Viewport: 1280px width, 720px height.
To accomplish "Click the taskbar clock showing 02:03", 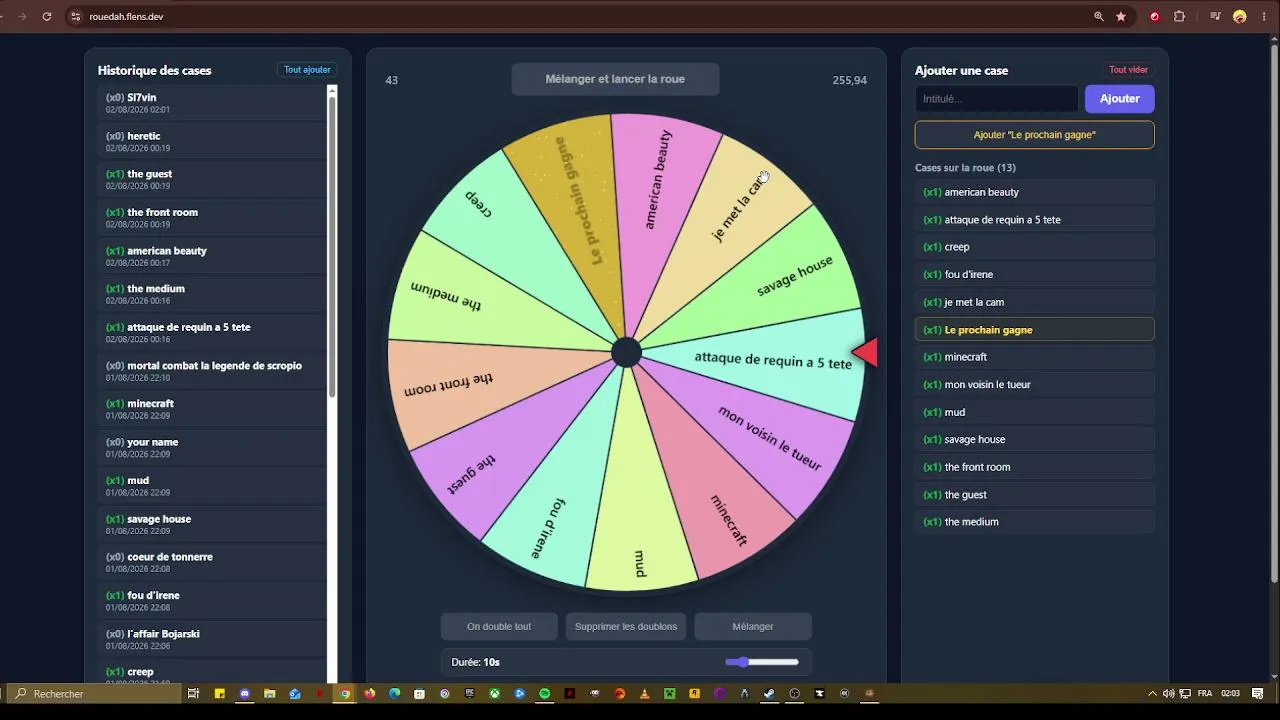I will point(1231,693).
